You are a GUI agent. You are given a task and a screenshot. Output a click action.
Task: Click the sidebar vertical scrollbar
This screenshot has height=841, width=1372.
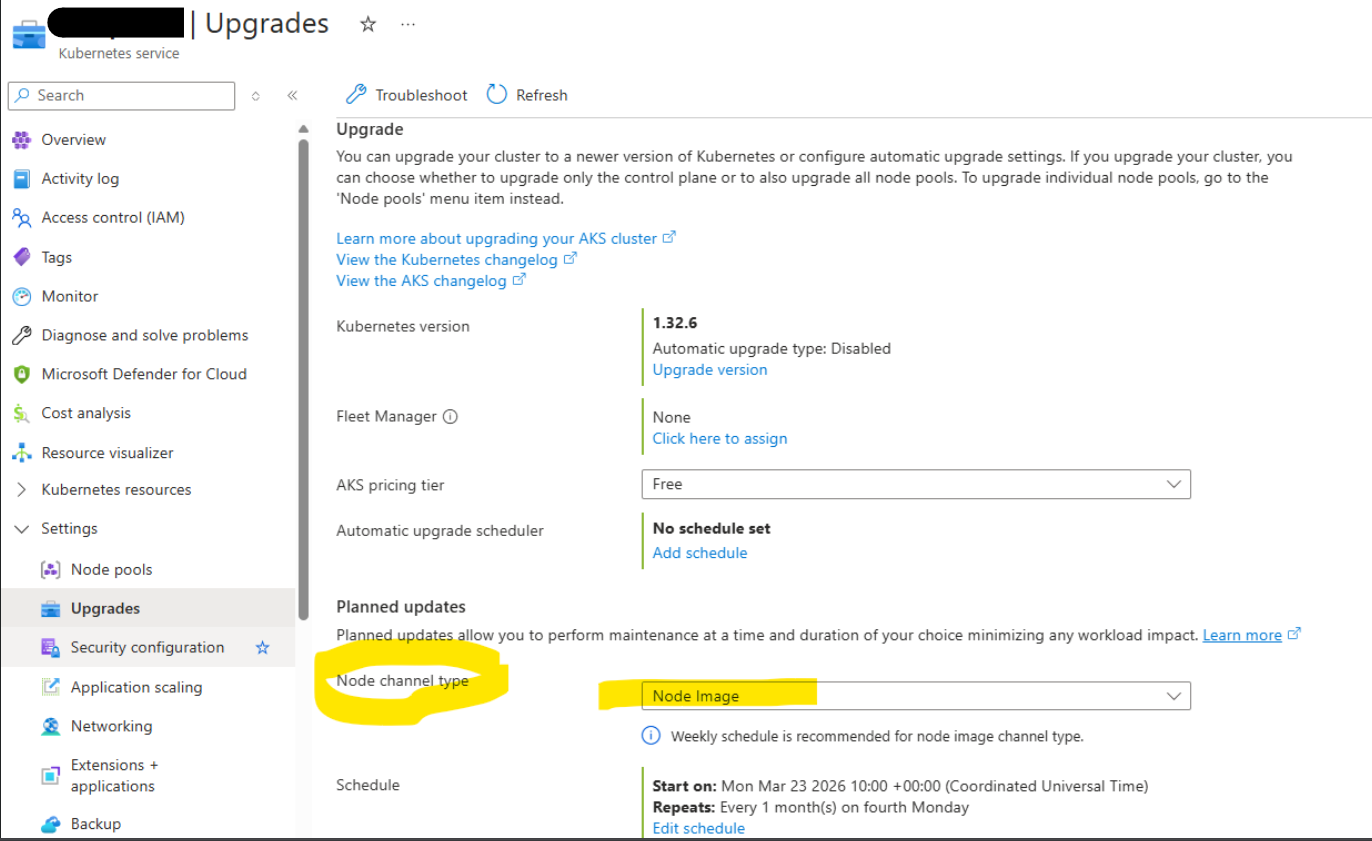[x=303, y=380]
